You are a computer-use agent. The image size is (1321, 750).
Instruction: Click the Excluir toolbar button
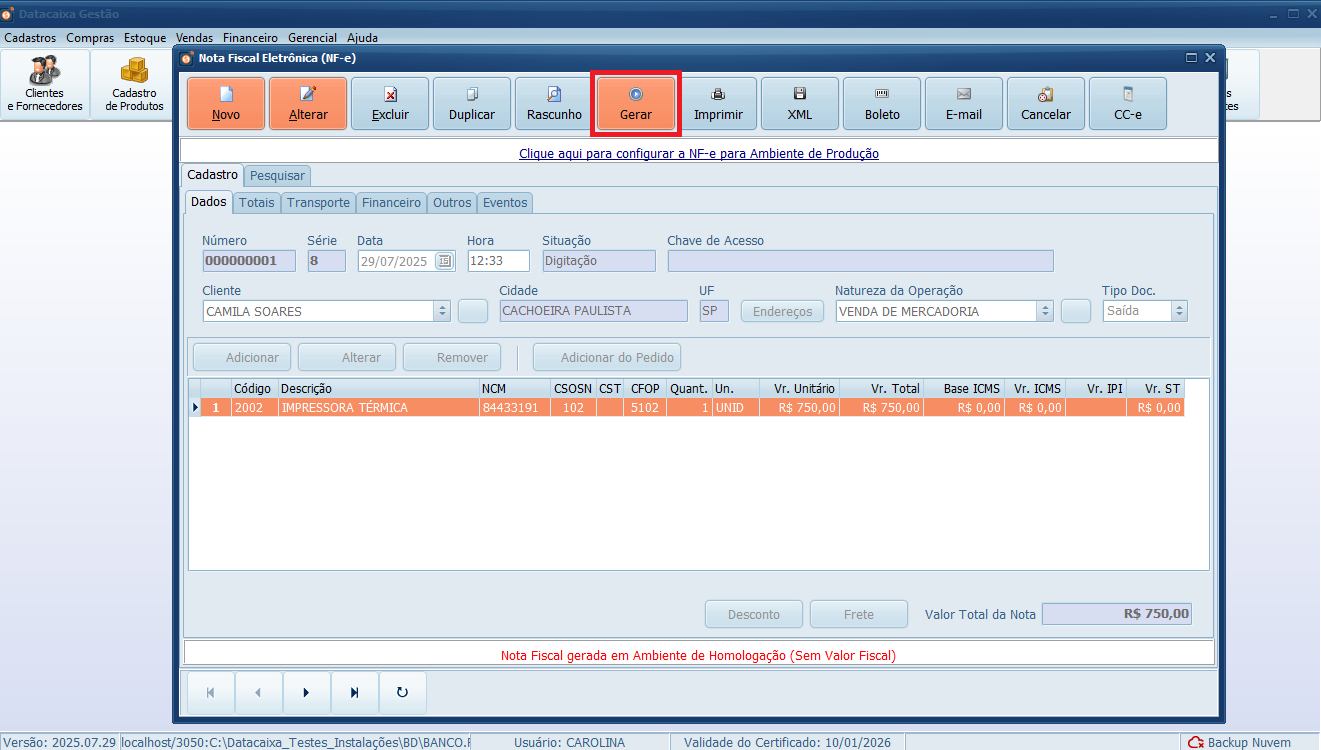pos(390,104)
